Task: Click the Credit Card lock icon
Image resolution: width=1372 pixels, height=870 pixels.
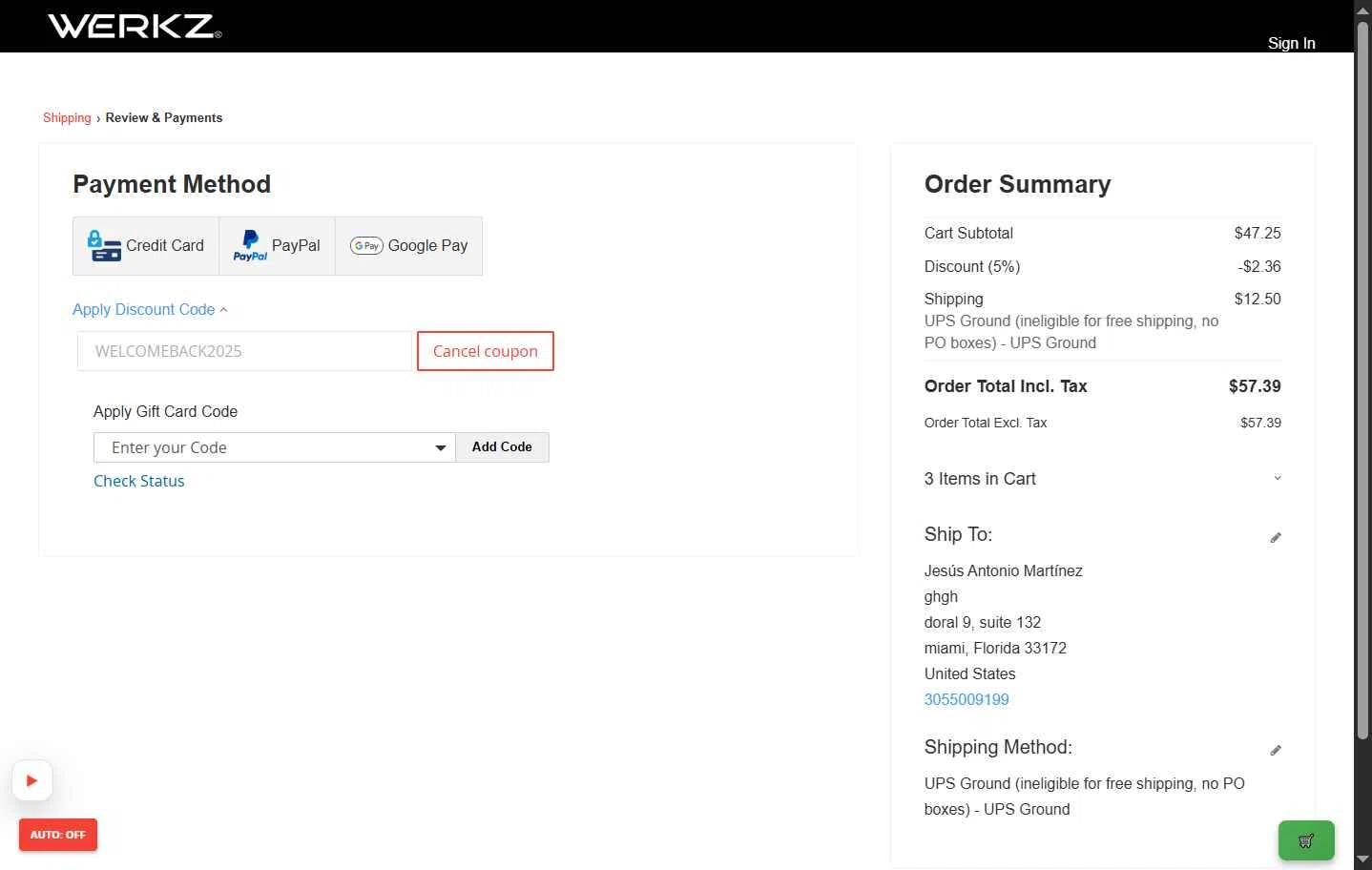Action: [x=104, y=246]
